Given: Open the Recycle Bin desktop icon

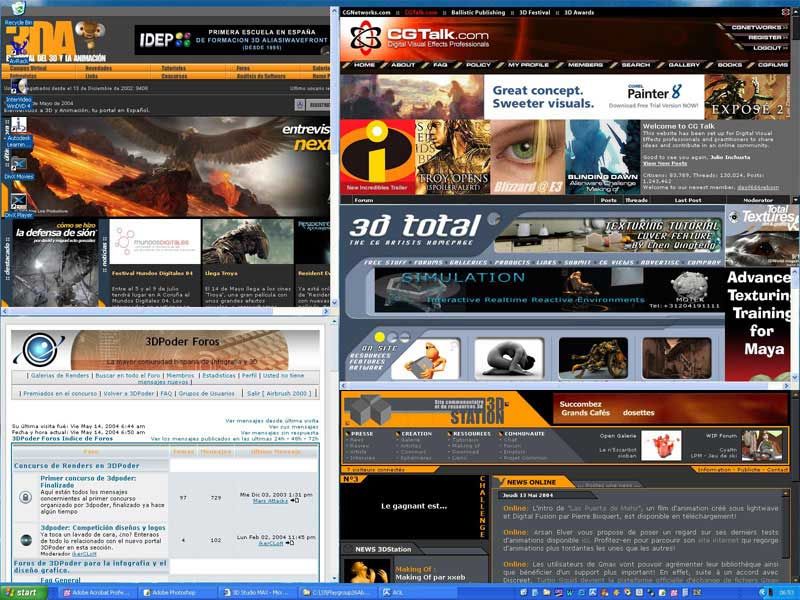Looking at the screenshot, I should click(18, 13).
